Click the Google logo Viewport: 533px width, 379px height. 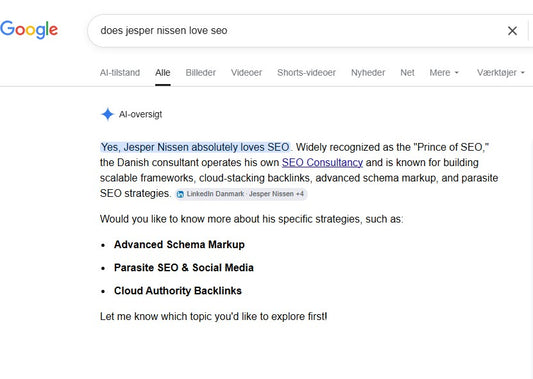pos(29,30)
